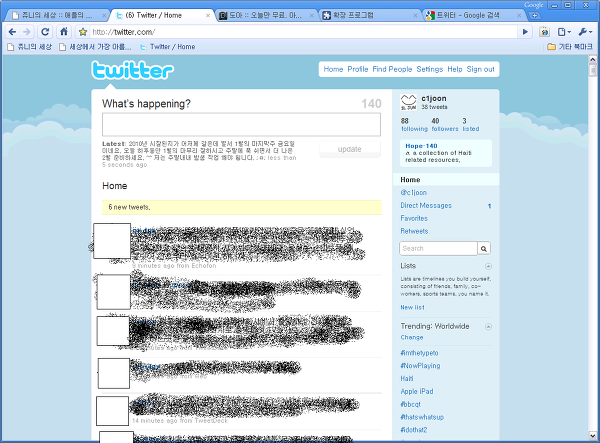Click the scrollbar up arrow
Viewport: 600px width, 443px height.
593,59
